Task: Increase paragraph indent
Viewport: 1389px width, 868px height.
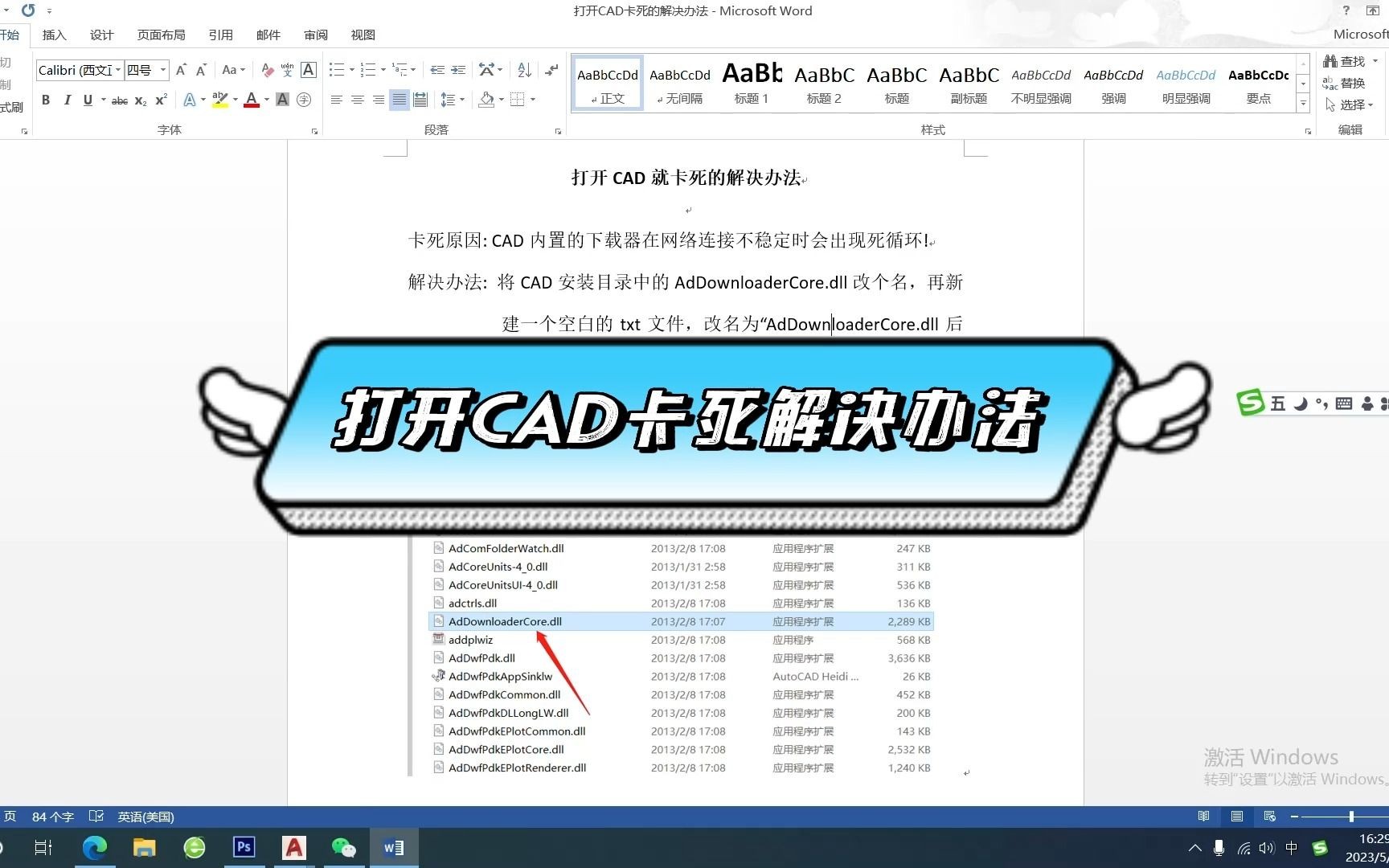Action: 458,70
